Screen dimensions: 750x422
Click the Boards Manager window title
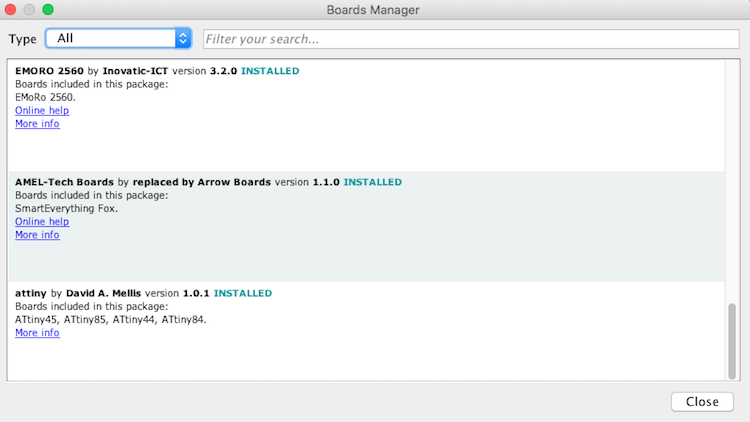click(373, 10)
